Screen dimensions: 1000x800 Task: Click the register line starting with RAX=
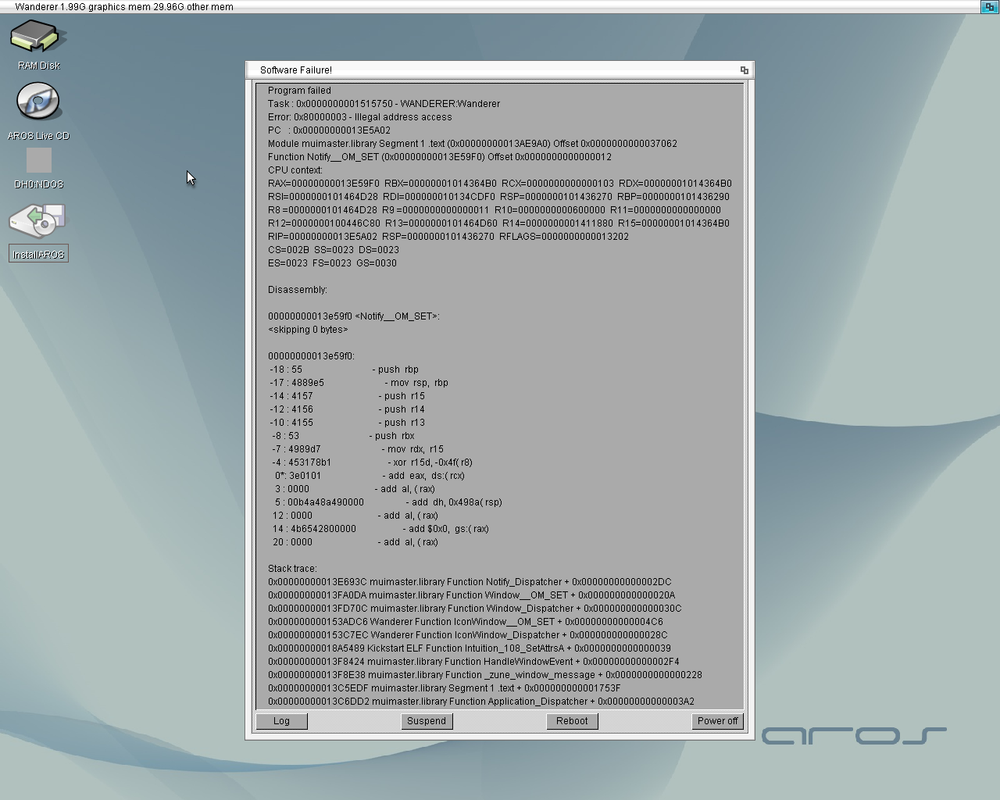click(500, 184)
